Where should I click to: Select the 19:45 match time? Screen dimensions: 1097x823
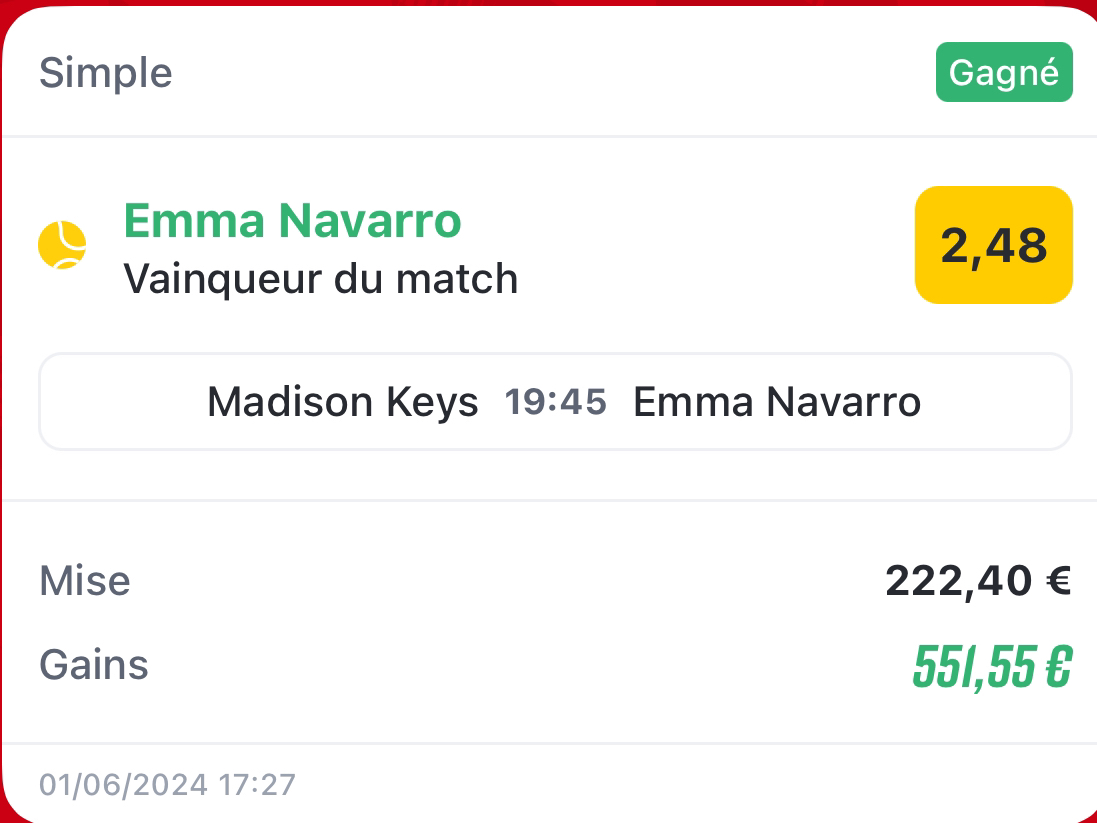pos(555,402)
